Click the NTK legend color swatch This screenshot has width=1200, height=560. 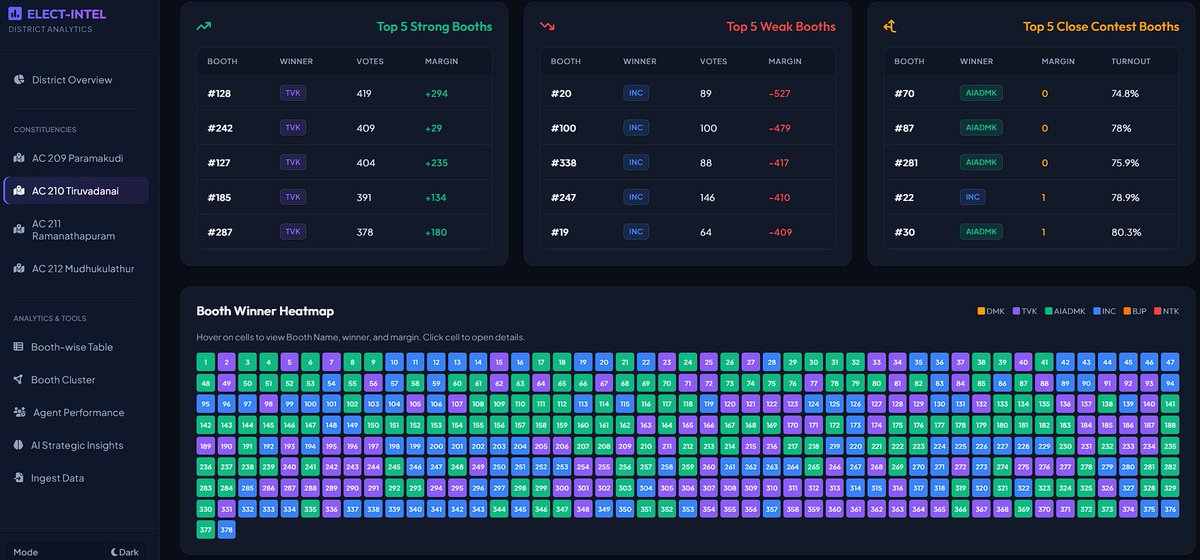[x=1157, y=311]
